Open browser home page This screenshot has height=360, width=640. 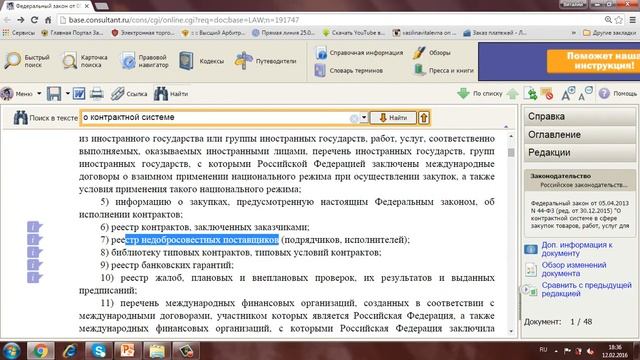[x=48, y=20]
